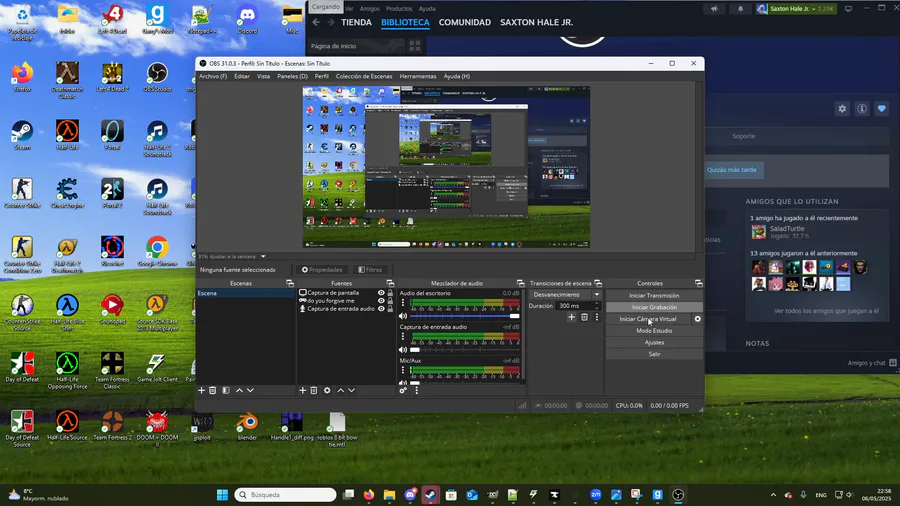
Task: Select Escena in Escenas list
Action: [246, 293]
